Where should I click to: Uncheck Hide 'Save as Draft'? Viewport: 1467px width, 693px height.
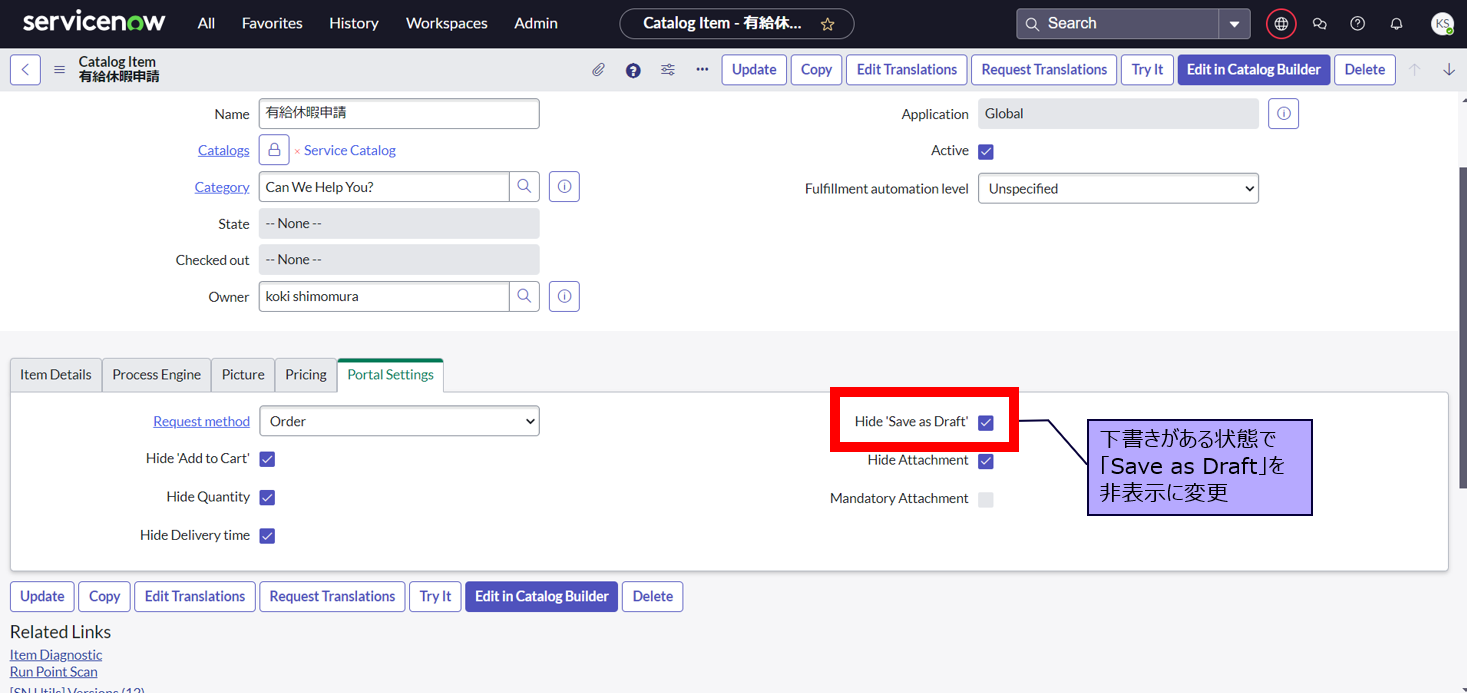986,423
